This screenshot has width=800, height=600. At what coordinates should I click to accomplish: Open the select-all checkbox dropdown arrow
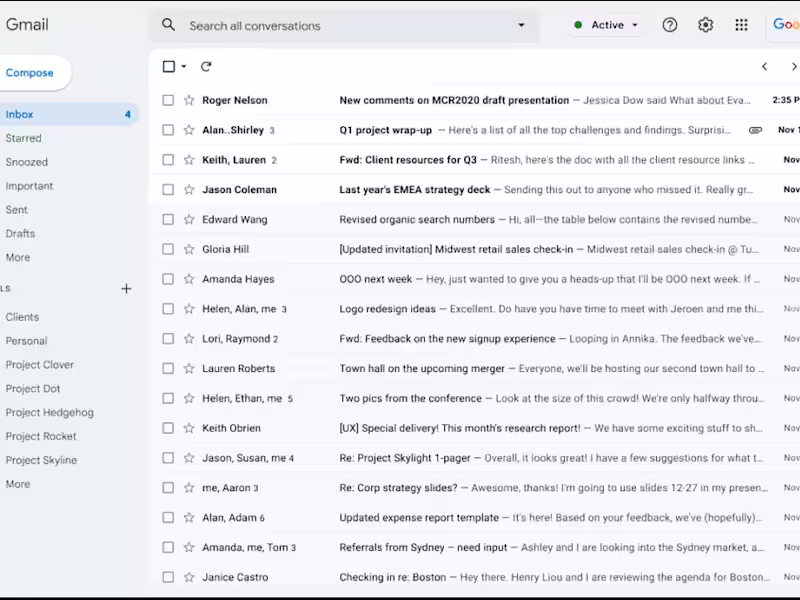coord(184,67)
